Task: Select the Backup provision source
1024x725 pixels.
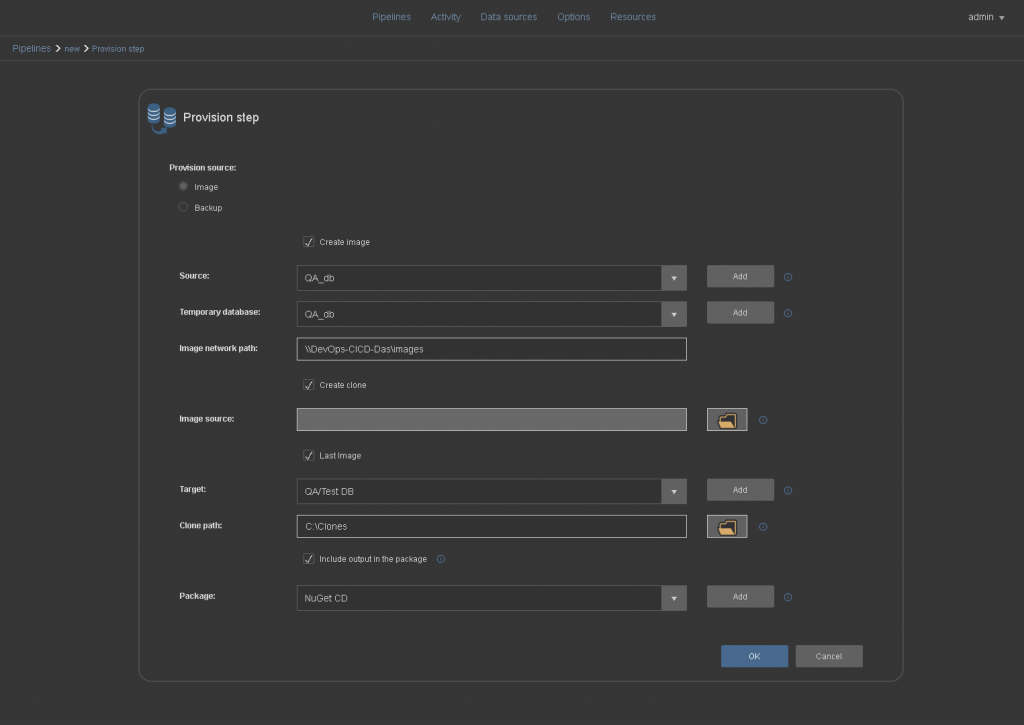Action: click(x=183, y=207)
